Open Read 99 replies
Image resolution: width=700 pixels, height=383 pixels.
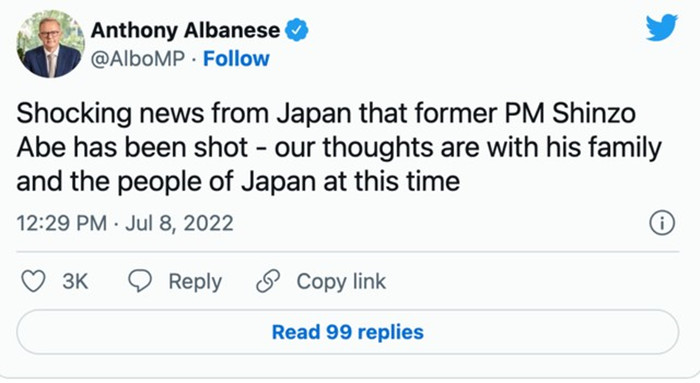pos(348,332)
